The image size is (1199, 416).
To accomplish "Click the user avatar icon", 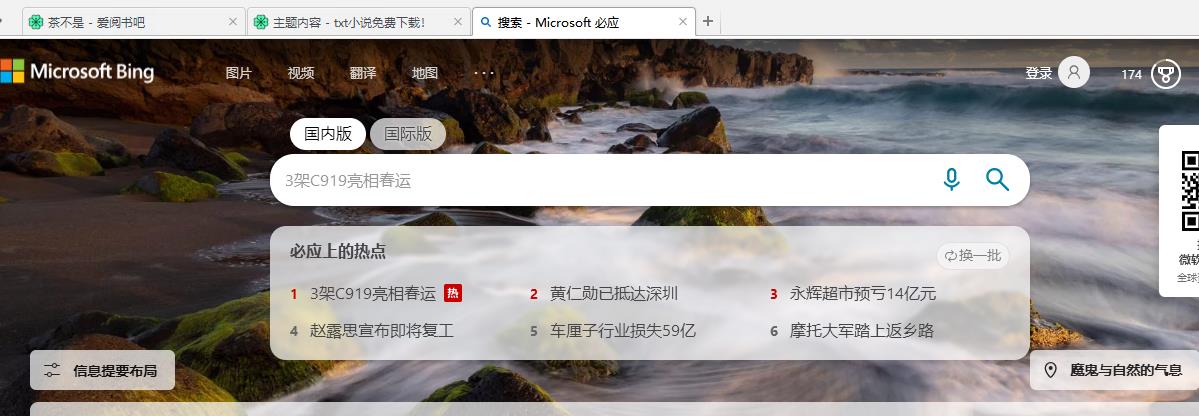I will [x=1074, y=73].
